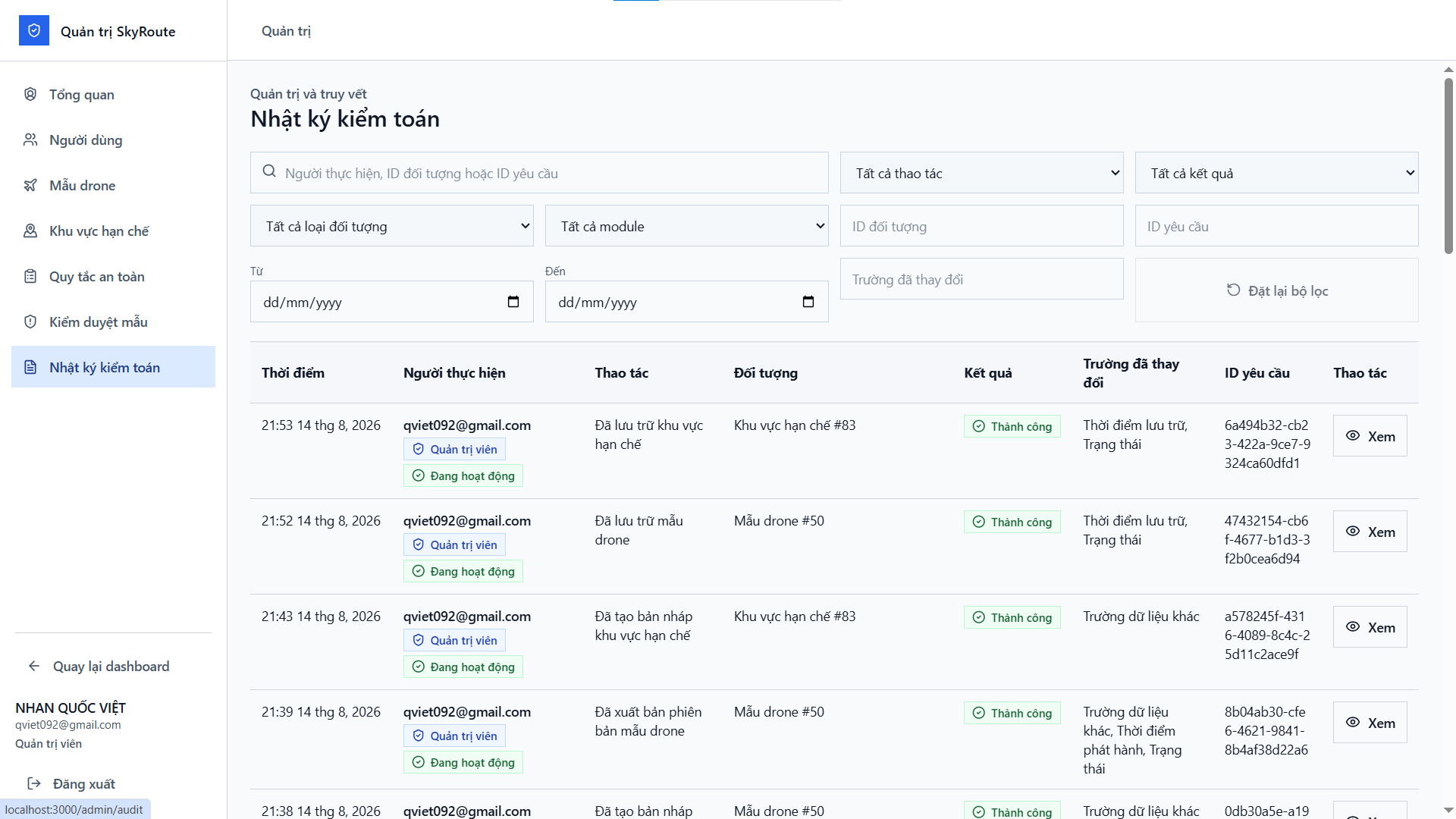
Task: Click the Nhật ký kiểm toán document icon
Action: pyautogui.click(x=30, y=367)
